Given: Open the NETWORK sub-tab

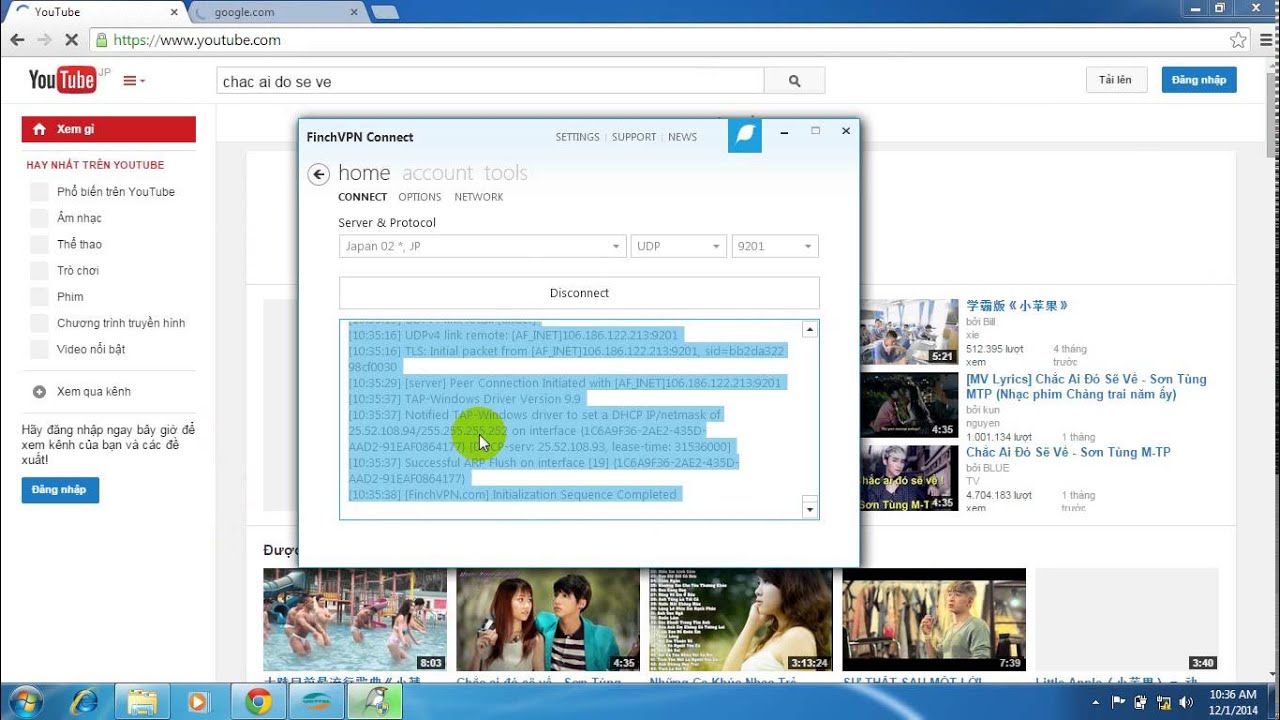Looking at the screenshot, I should tap(479, 197).
